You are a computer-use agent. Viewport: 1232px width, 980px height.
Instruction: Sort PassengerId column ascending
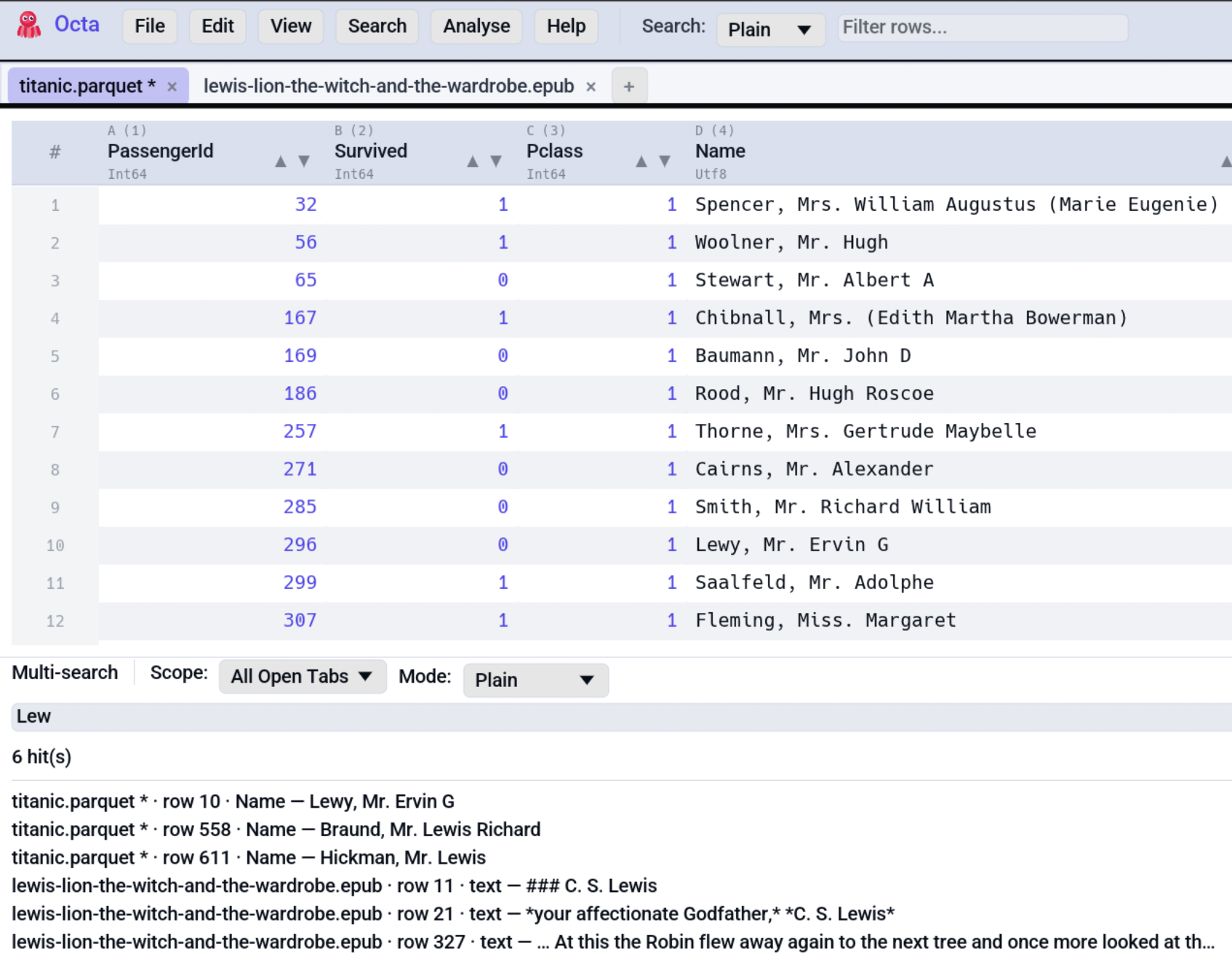coord(281,161)
